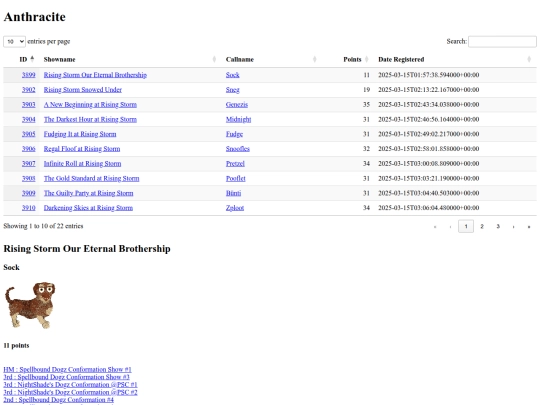540x405 pixels.
Task: Select pagination page 3
Action: point(498,227)
